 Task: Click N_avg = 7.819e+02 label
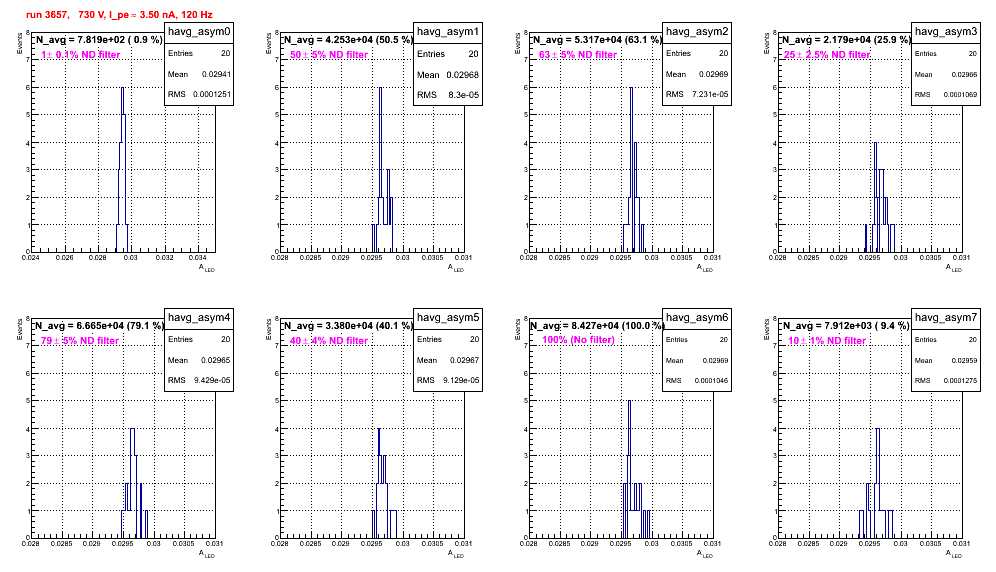pos(98,40)
